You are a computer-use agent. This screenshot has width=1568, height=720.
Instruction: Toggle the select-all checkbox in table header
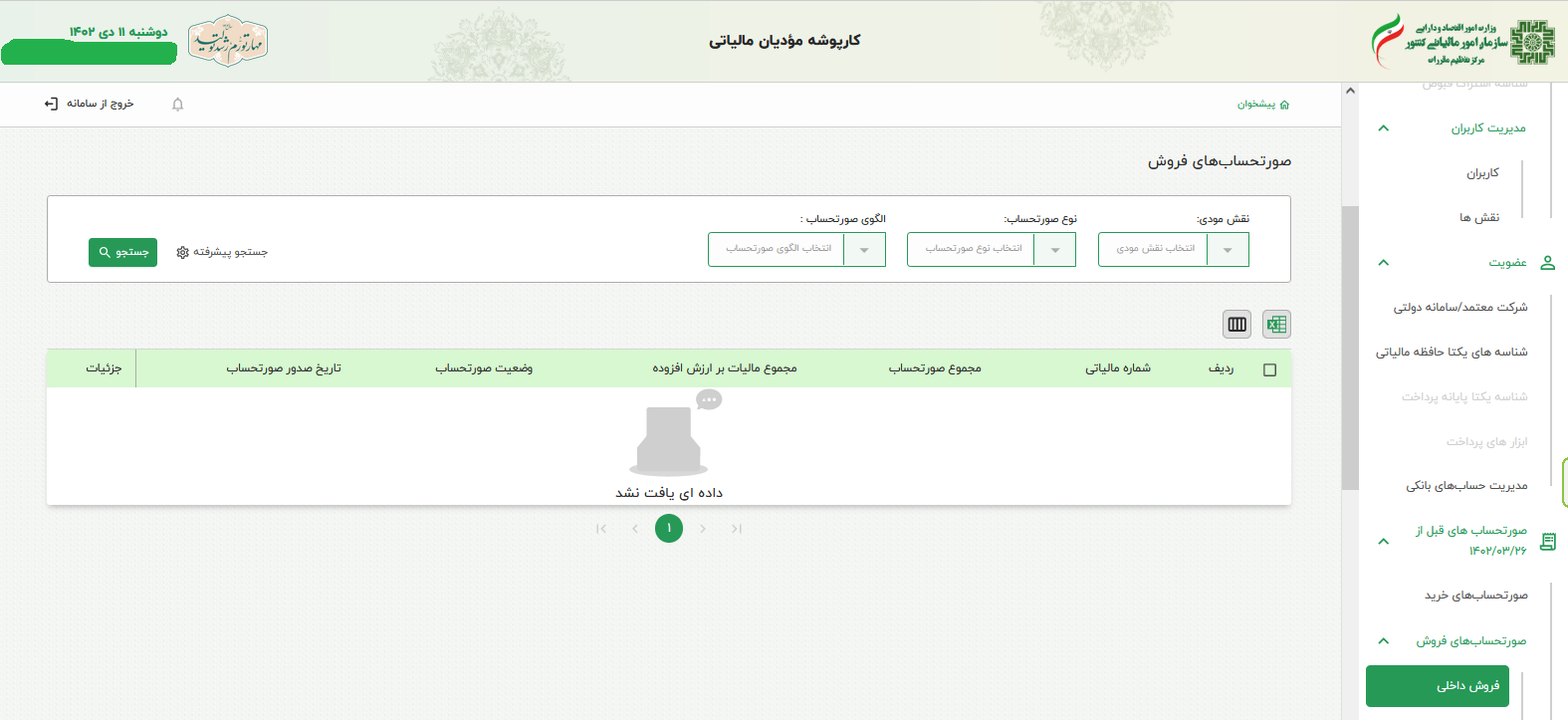click(x=1269, y=369)
